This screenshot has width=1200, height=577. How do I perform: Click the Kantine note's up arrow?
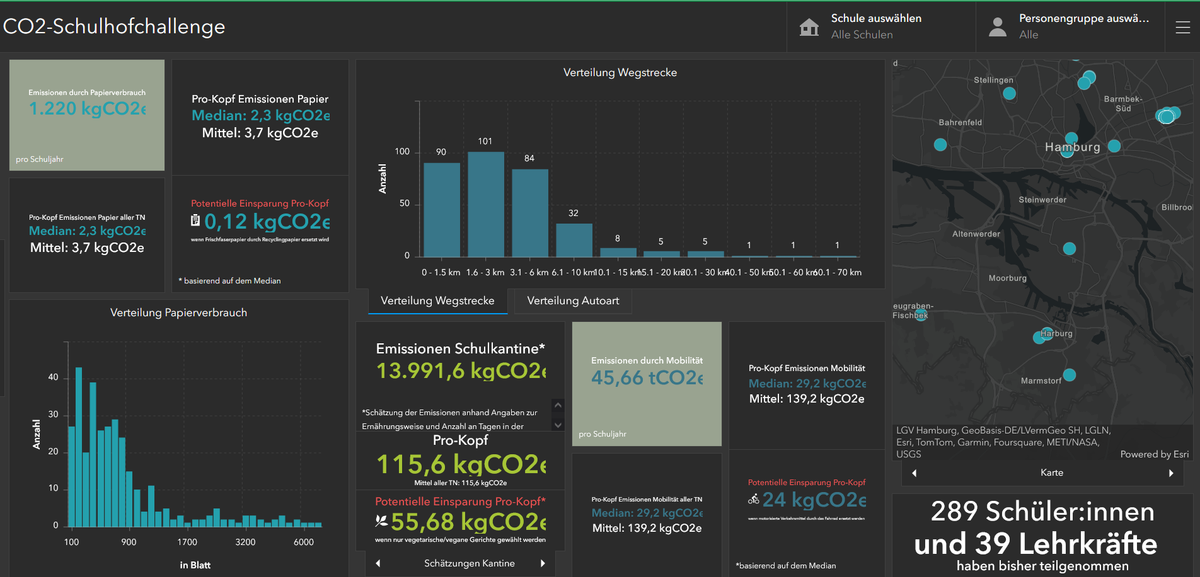coord(559,406)
